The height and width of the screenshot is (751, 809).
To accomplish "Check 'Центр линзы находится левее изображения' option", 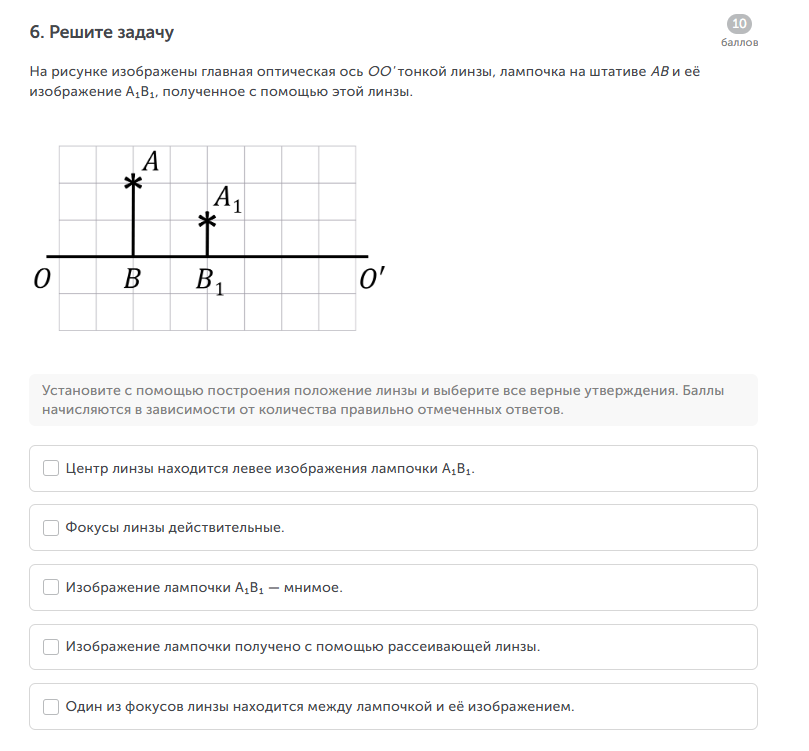I will 51,468.
